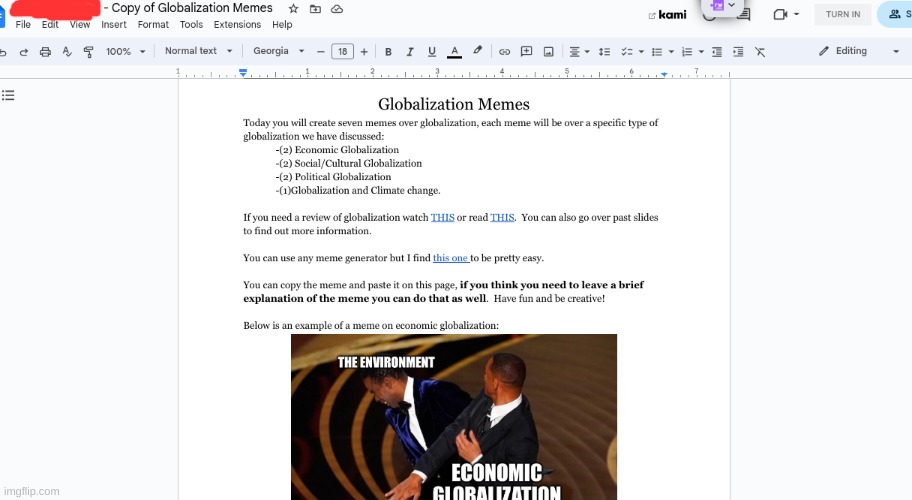Screen dimensions: 912x500
Task: Click the bulleted list icon
Action: tap(657, 52)
